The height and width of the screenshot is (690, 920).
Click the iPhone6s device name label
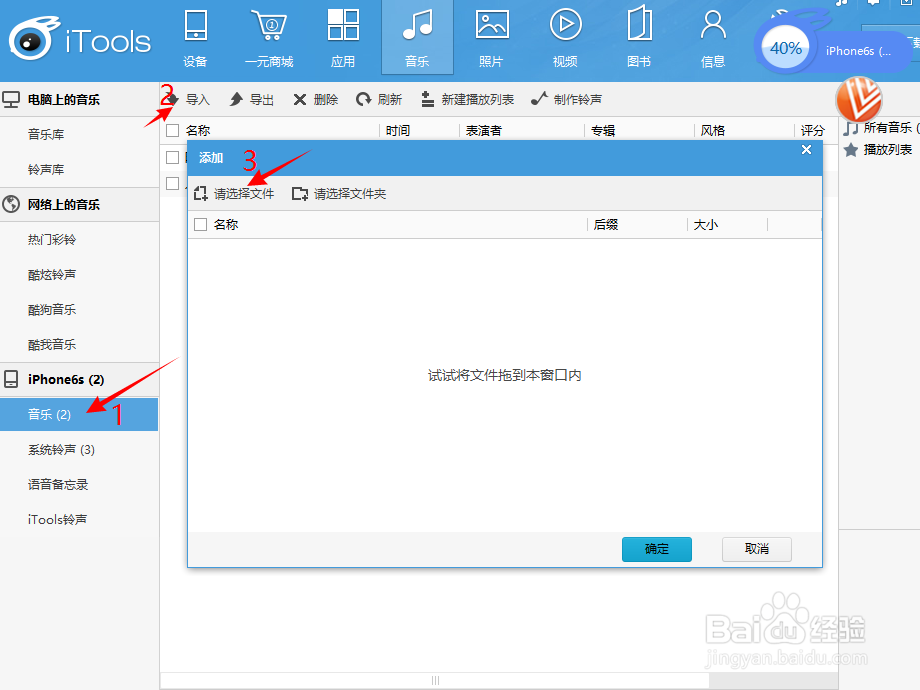point(858,51)
